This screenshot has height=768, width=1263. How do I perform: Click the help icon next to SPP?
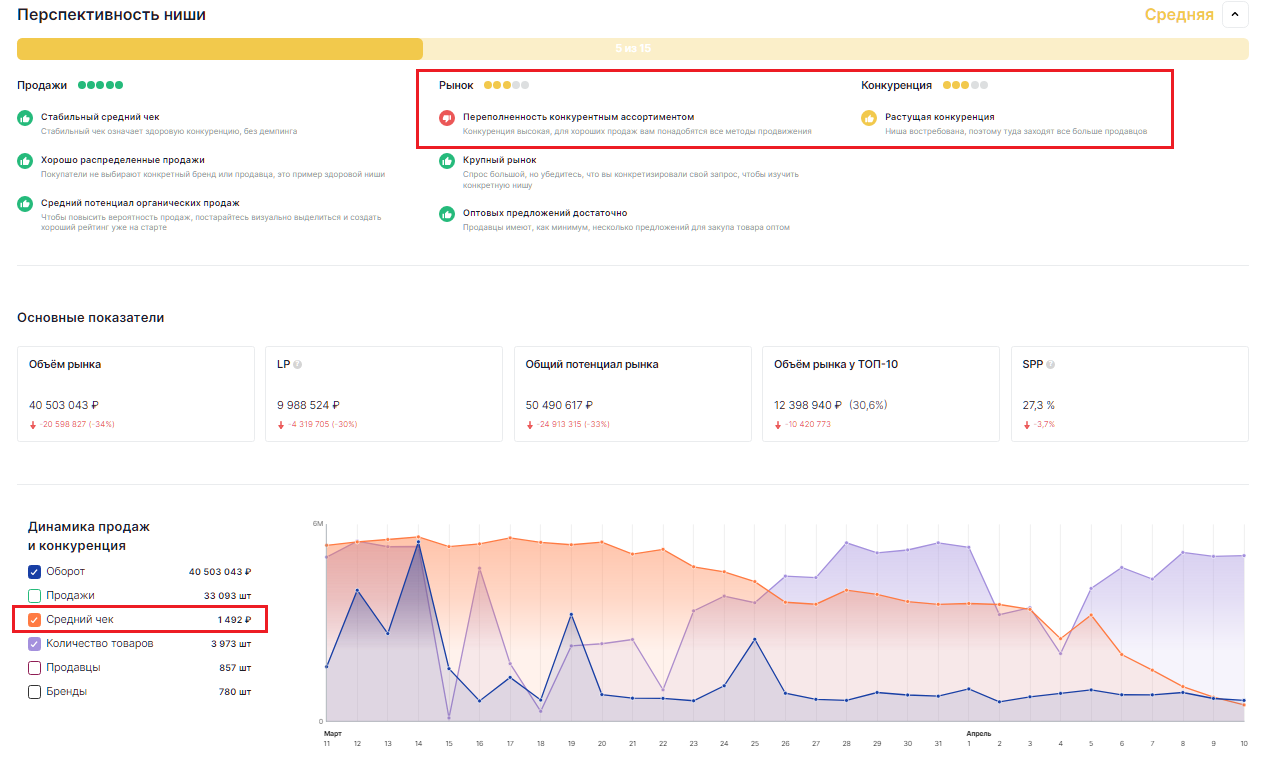coord(1050,365)
